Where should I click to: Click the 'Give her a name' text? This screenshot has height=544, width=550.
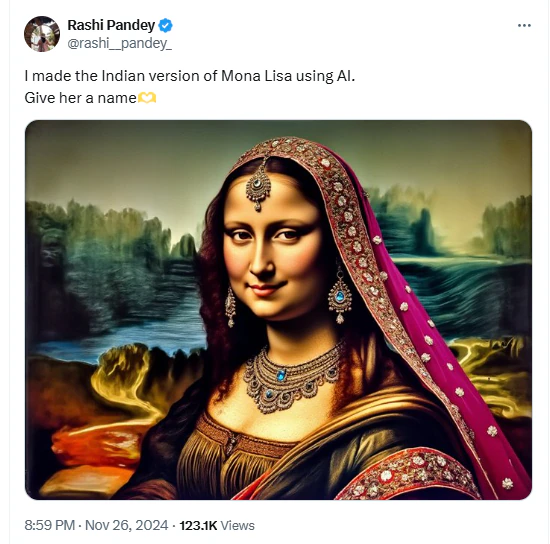point(80,98)
